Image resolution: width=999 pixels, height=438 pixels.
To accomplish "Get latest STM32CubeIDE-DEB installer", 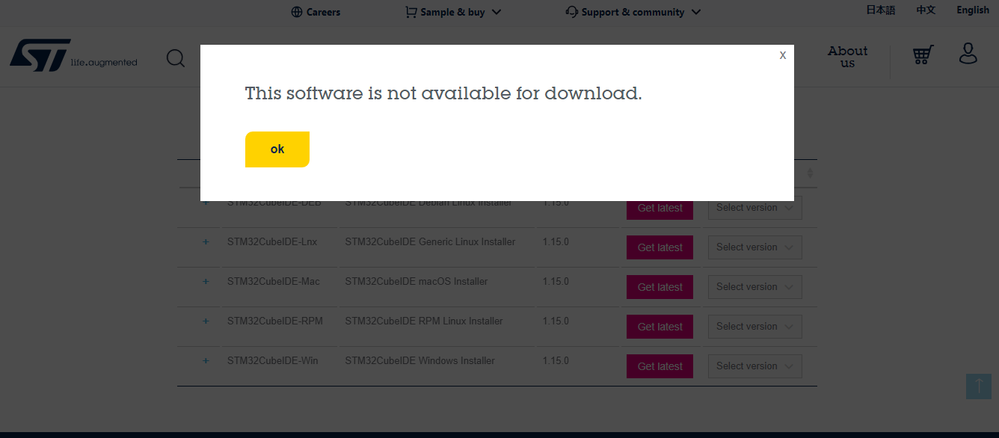I will point(659,208).
